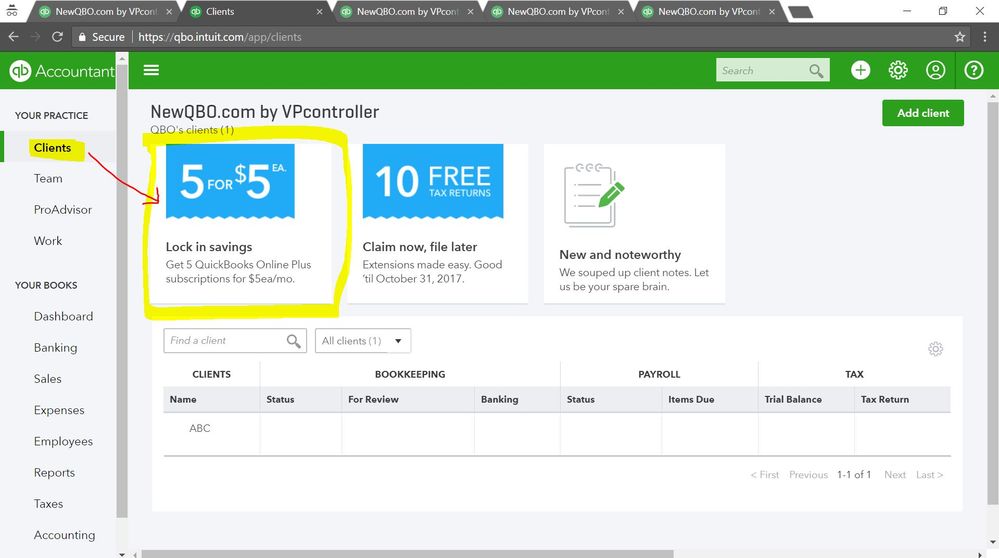Open Banking in sidebar
This screenshot has height=558, width=999.
(55, 348)
